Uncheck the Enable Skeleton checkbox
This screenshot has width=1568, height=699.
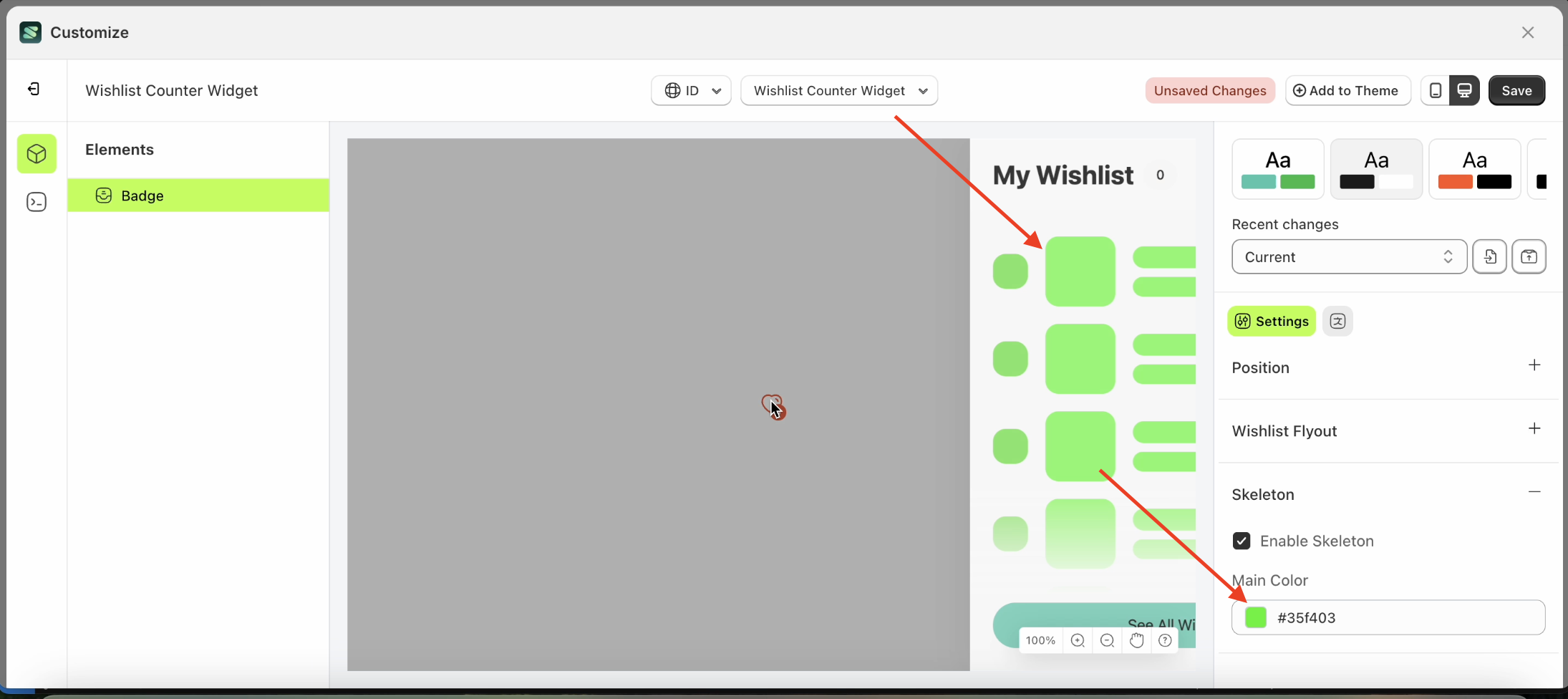[x=1242, y=541]
